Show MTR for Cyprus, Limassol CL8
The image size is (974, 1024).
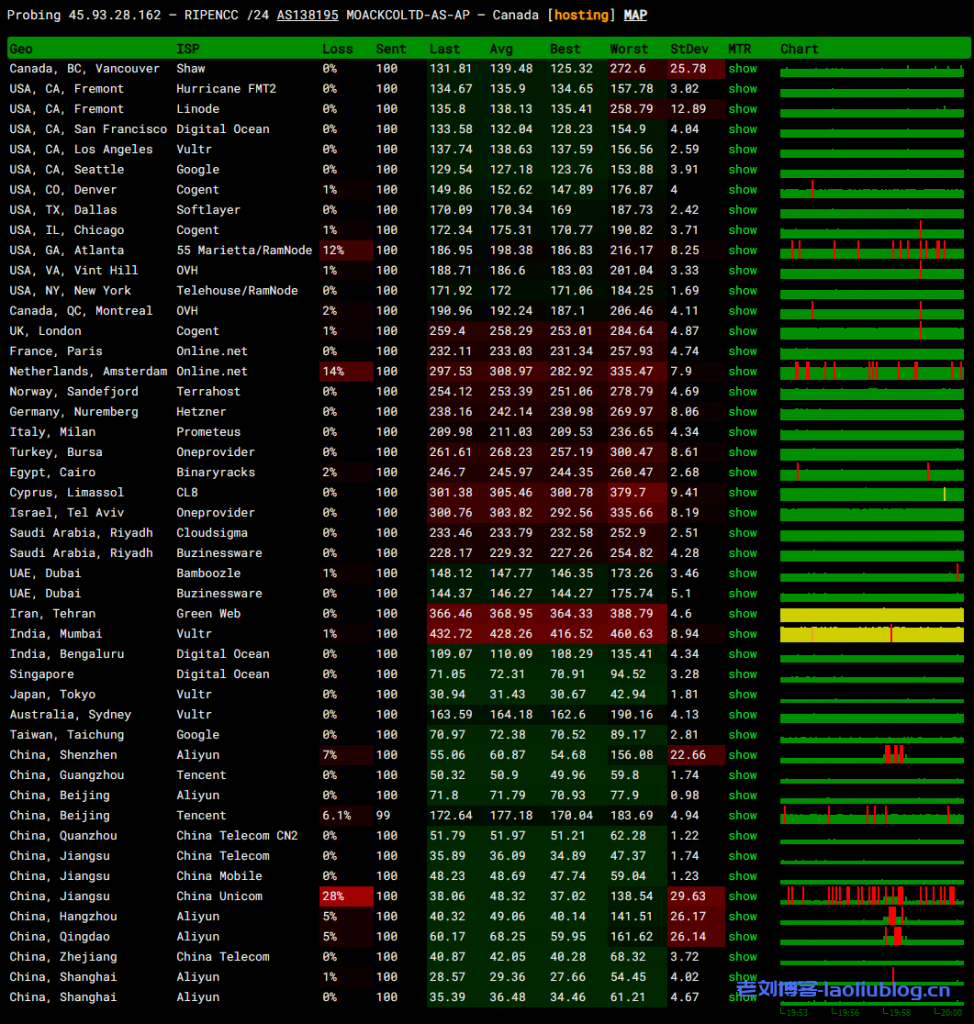[x=742, y=492]
